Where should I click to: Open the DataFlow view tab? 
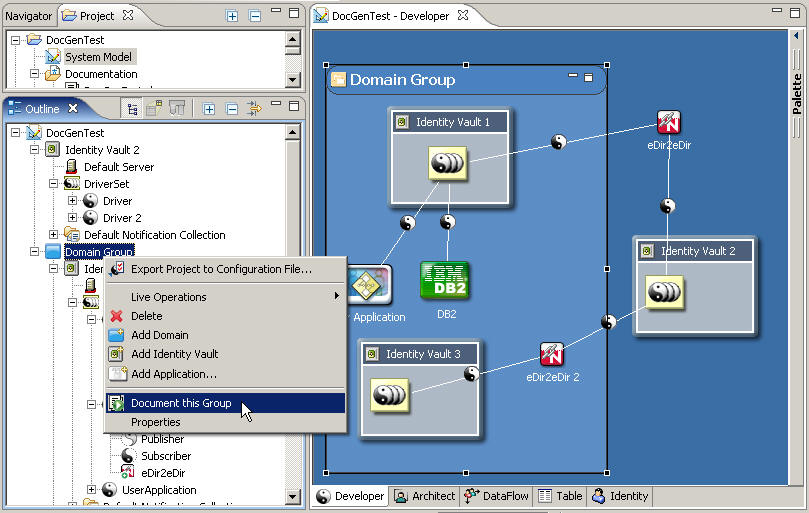[x=496, y=496]
